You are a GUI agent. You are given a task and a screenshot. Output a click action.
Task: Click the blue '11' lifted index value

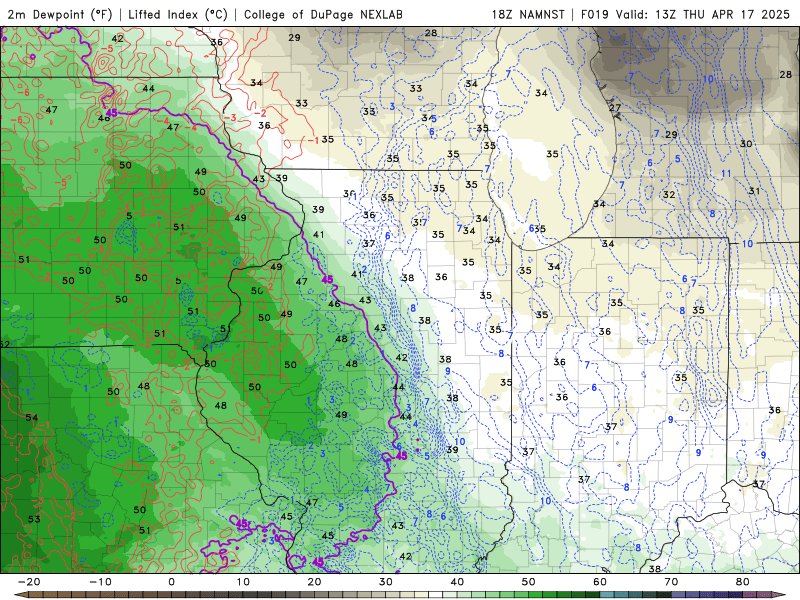point(726,173)
